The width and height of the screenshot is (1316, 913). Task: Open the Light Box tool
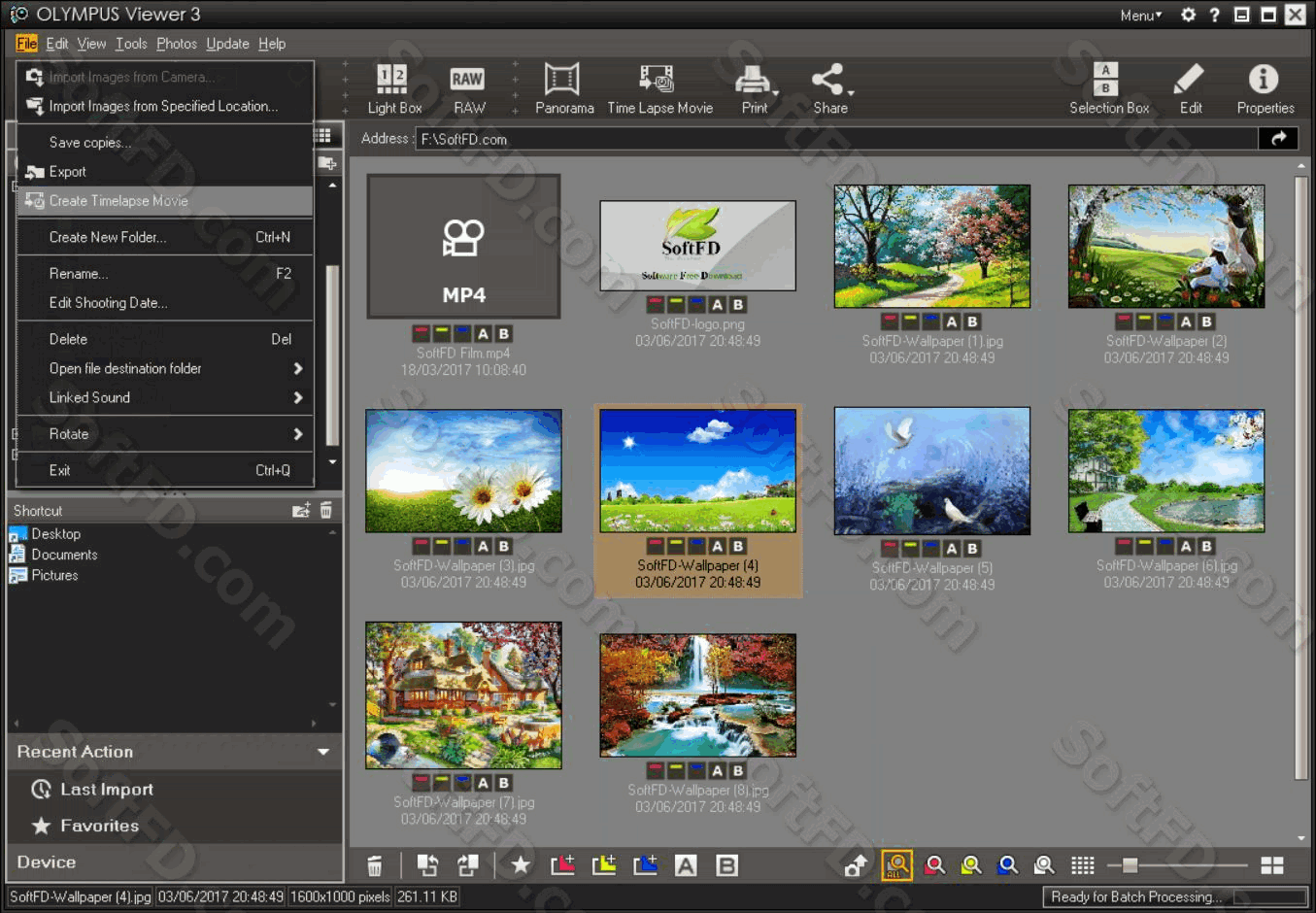coord(394,88)
